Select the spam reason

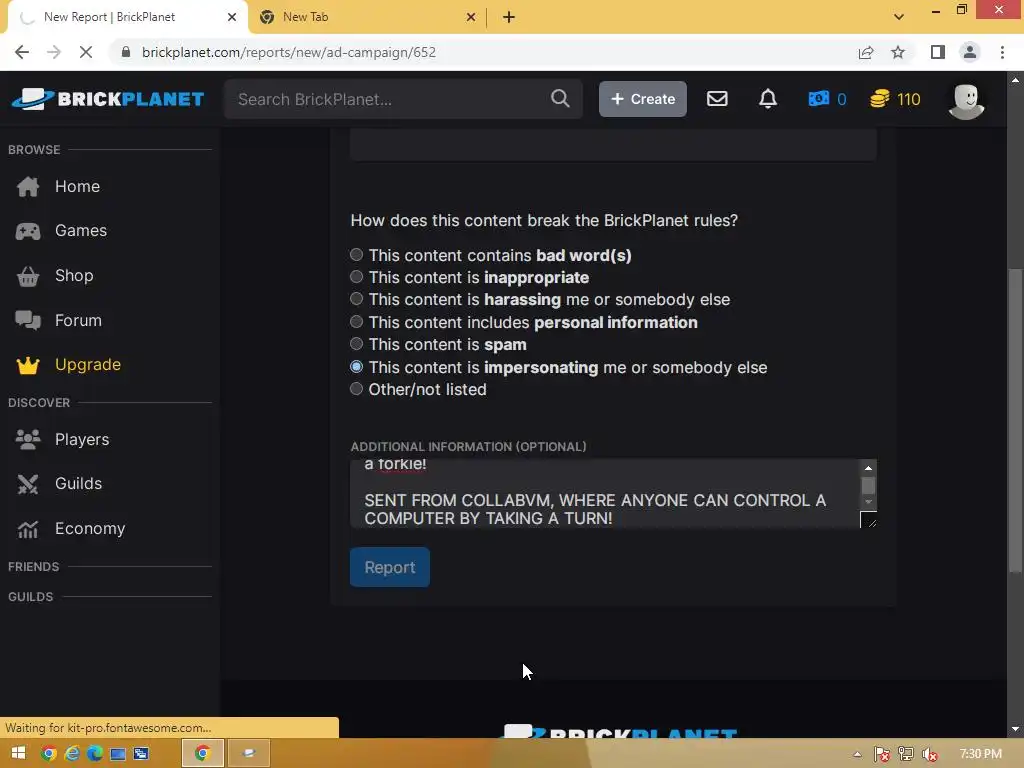point(357,344)
